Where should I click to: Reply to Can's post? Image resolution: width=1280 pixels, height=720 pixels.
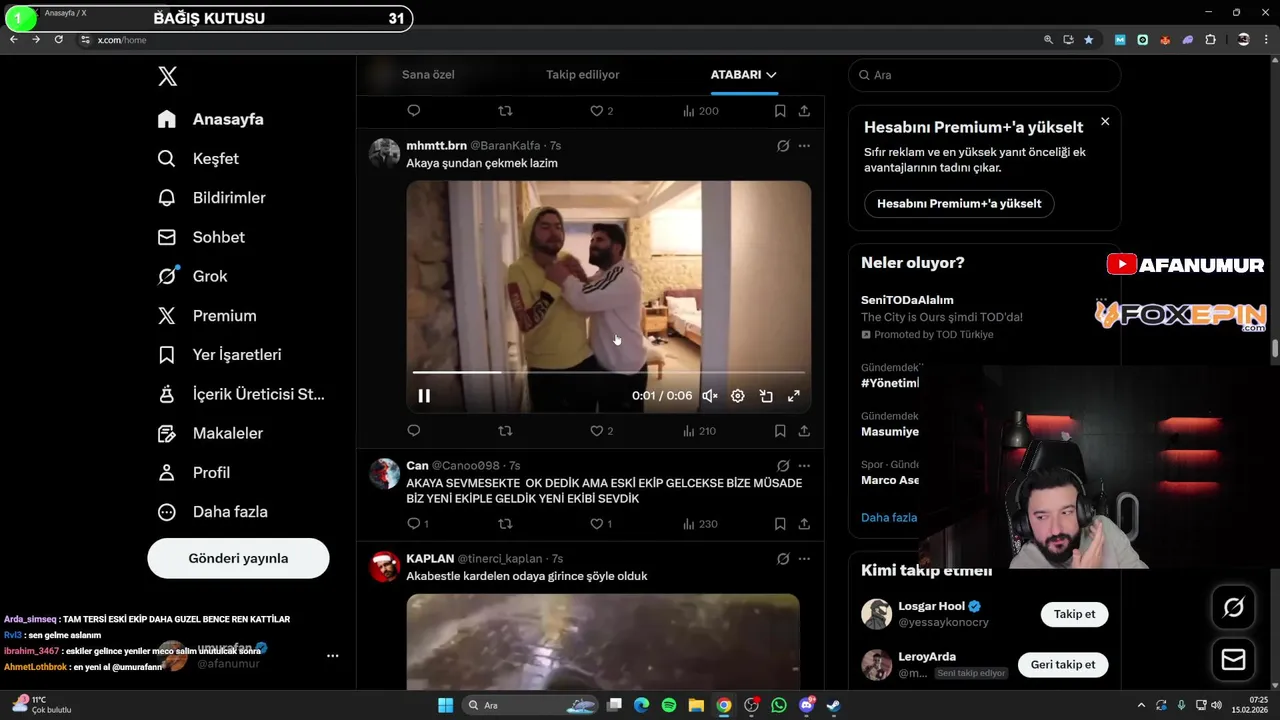click(417, 524)
